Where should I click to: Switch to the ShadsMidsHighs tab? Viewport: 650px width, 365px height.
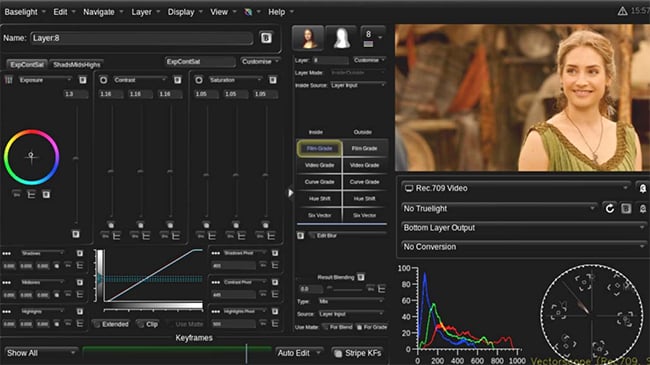(77, 64)
